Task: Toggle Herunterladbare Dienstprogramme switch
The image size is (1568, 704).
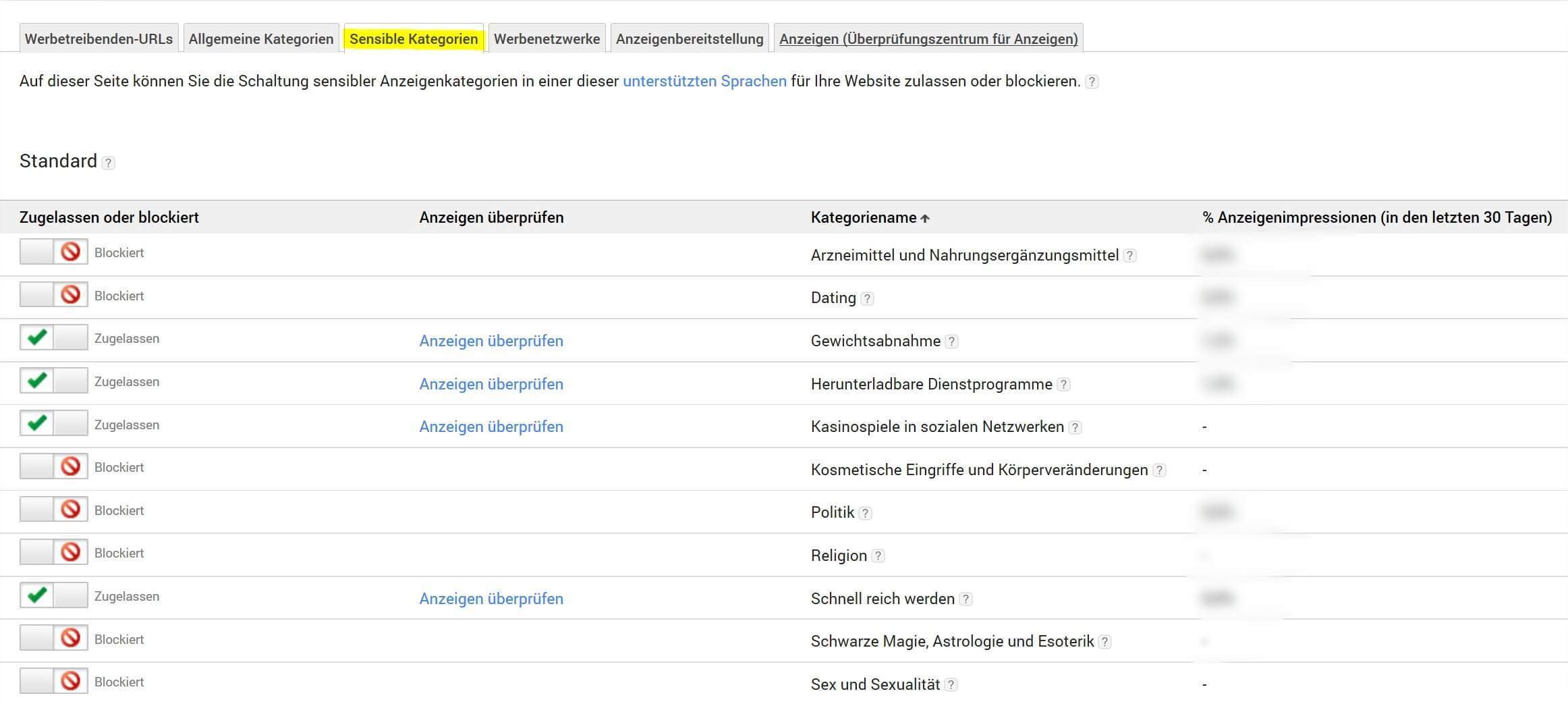Action: click(x=54, y=381)
